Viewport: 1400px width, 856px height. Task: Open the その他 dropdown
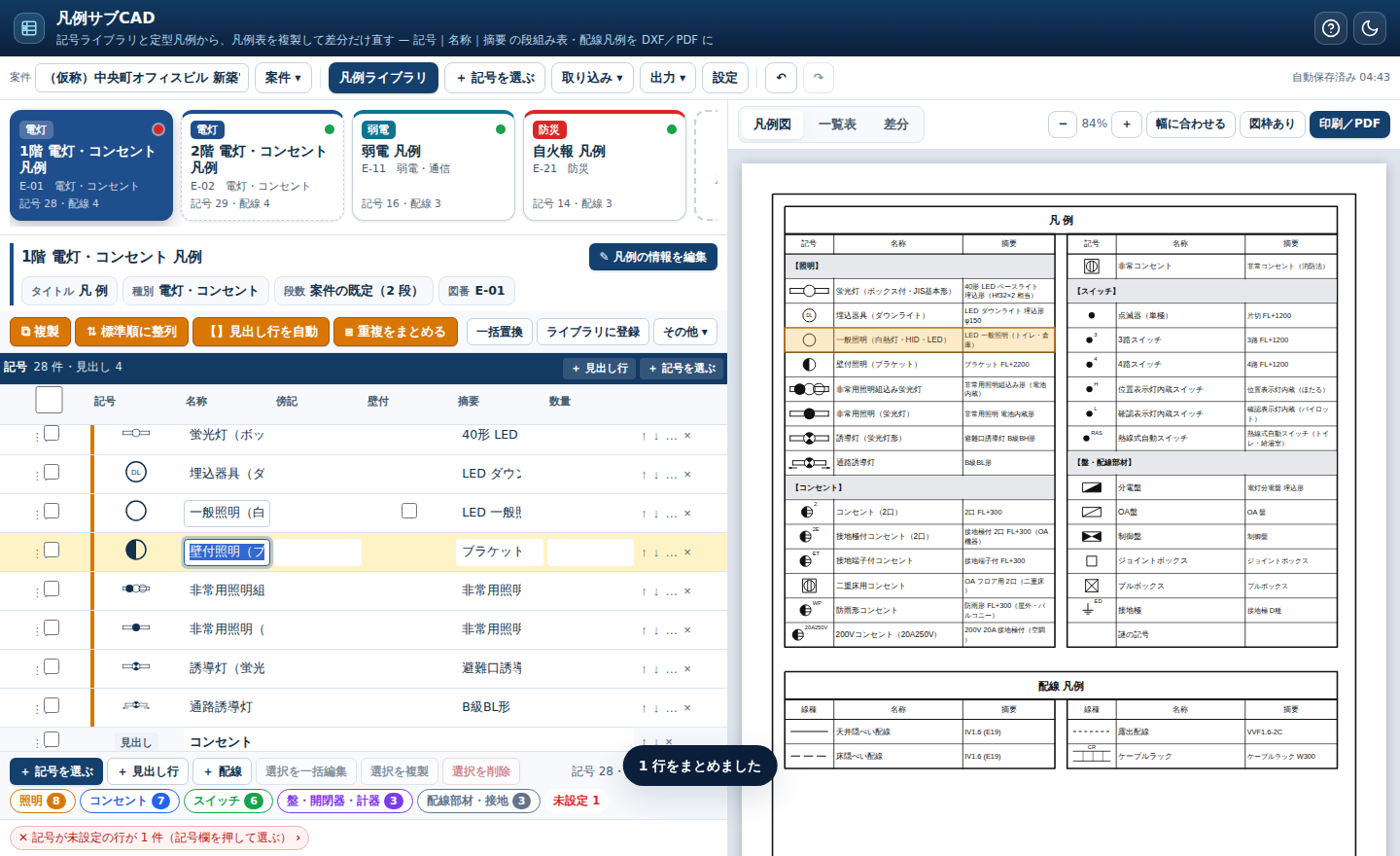pos(685,332)
